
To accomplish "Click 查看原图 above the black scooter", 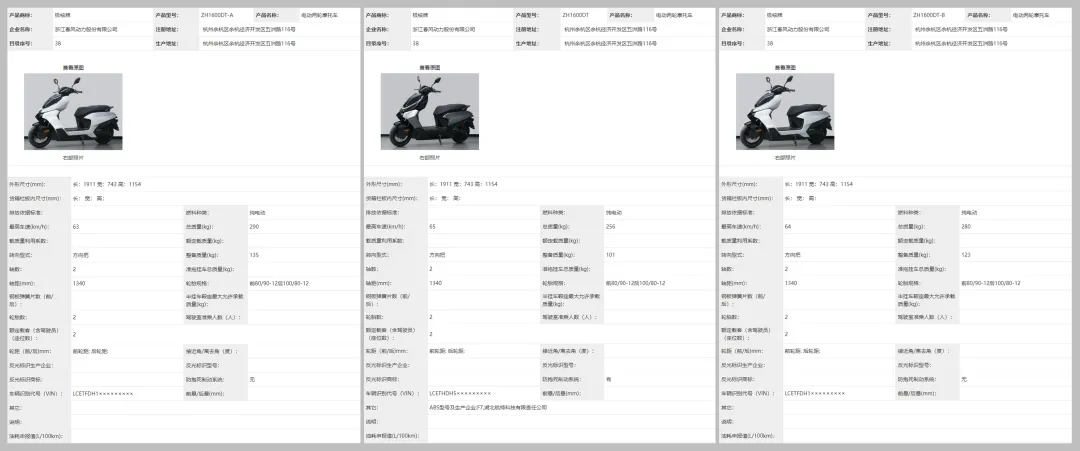I will tap(416, 67).
